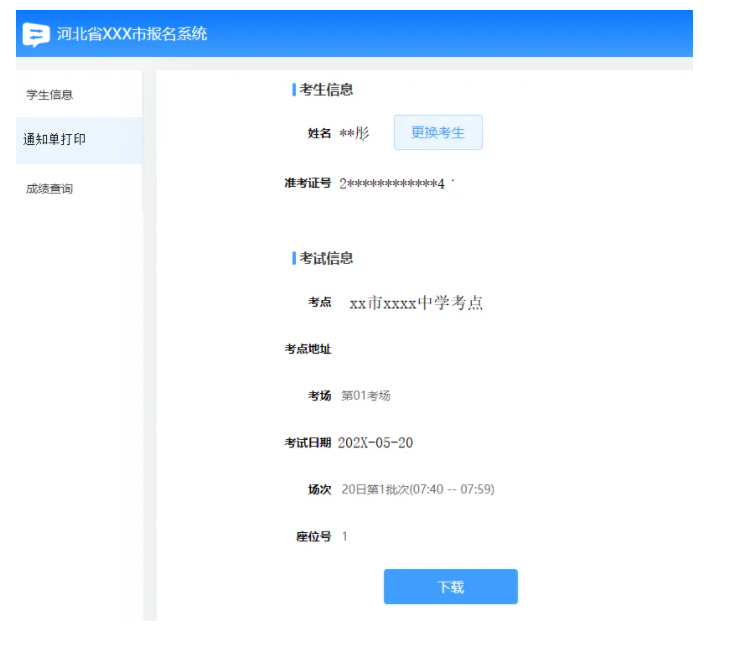
Task: Open the 学生信息 sidebar menu
Action: [50, 95]
